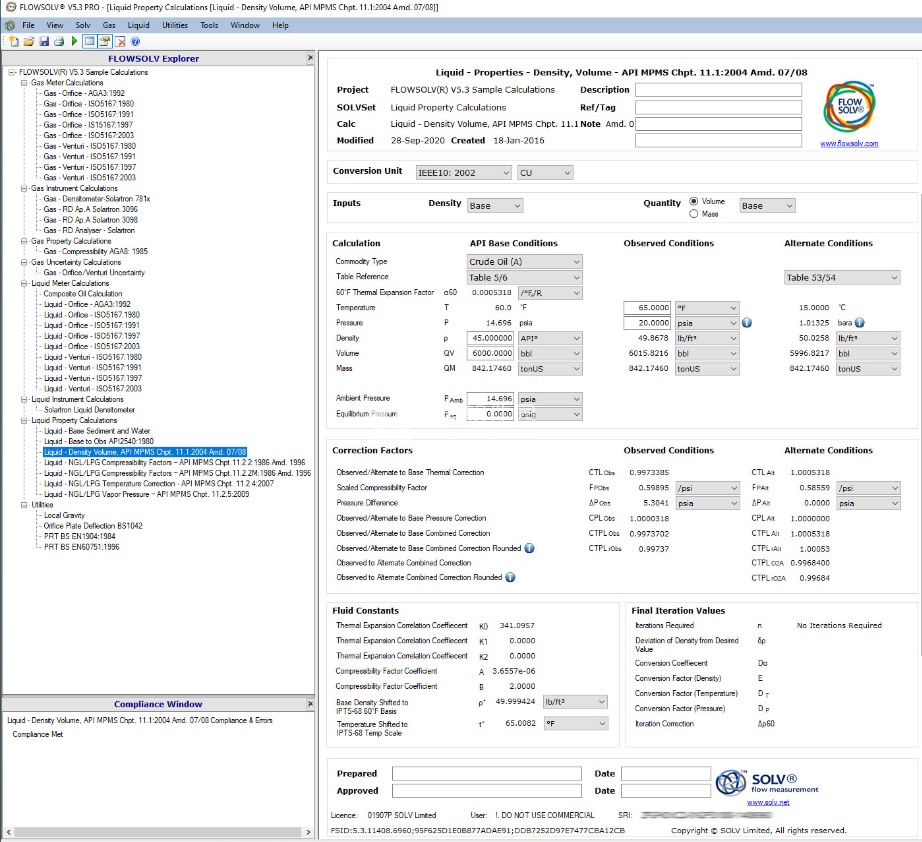This screenshot has width=922, height=842.
Task: Open the Liquid menu
Action: [139, 25]
